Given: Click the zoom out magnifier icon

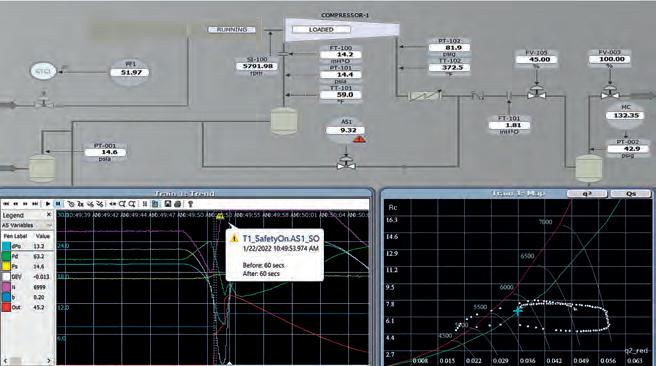Looking at the screenshot, I should (132, 204).
